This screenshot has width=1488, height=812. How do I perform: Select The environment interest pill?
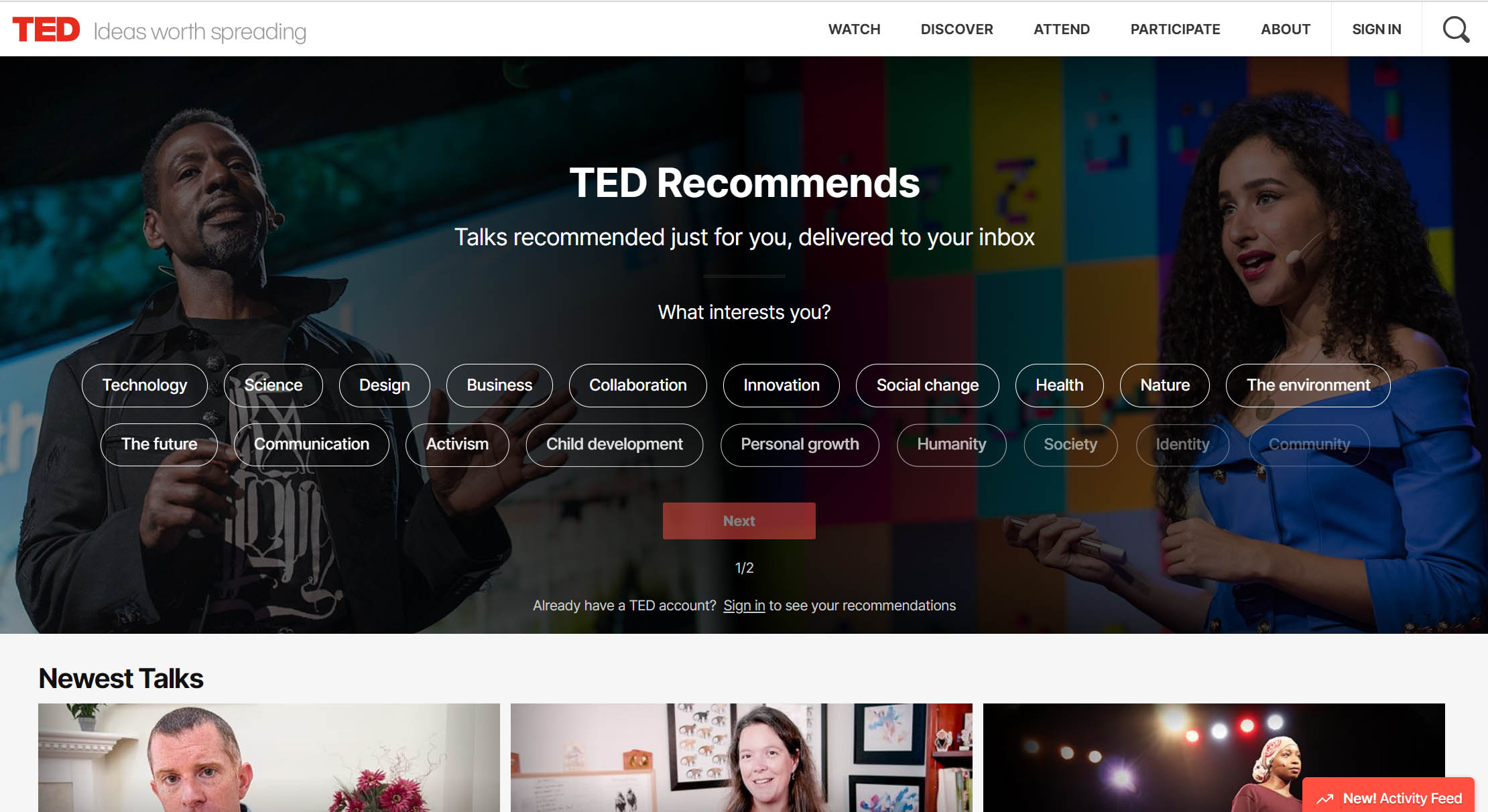tap(1308, 385)
